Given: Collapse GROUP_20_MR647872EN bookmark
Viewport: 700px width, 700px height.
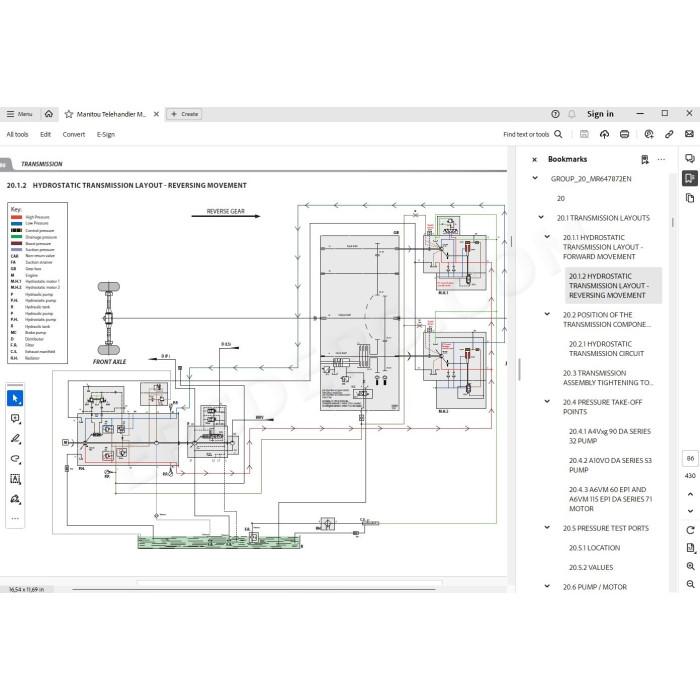Looking at the screenshot, I should 535,178.
